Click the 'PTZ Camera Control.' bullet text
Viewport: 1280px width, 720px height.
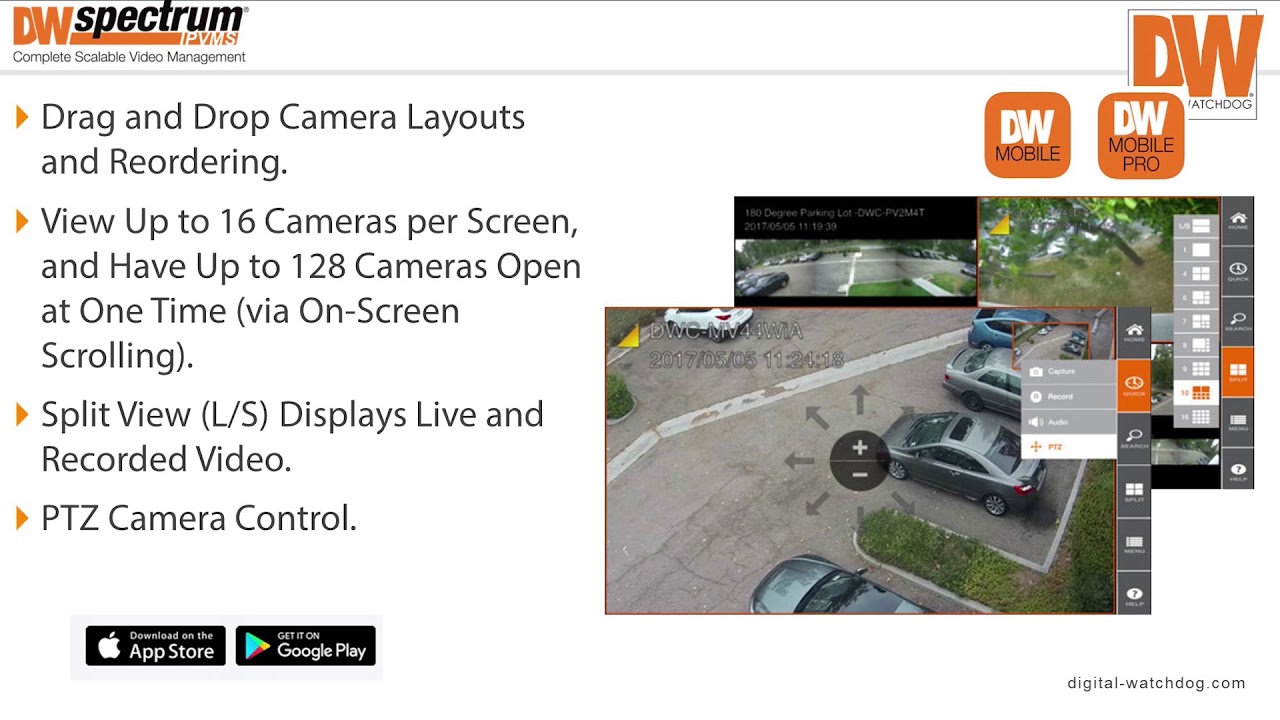(x=198, y=518)
